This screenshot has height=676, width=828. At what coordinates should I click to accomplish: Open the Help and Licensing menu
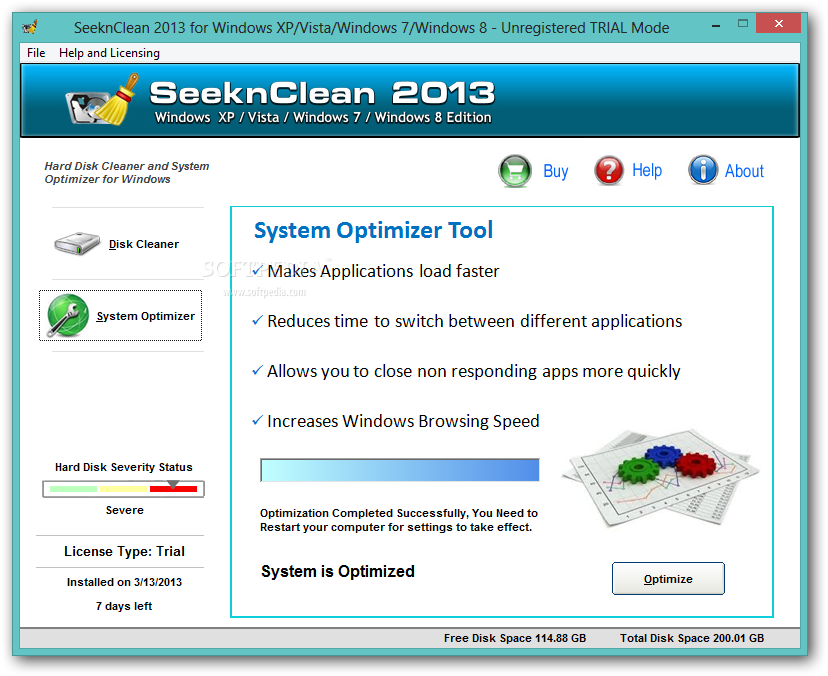tap(109, 53)
